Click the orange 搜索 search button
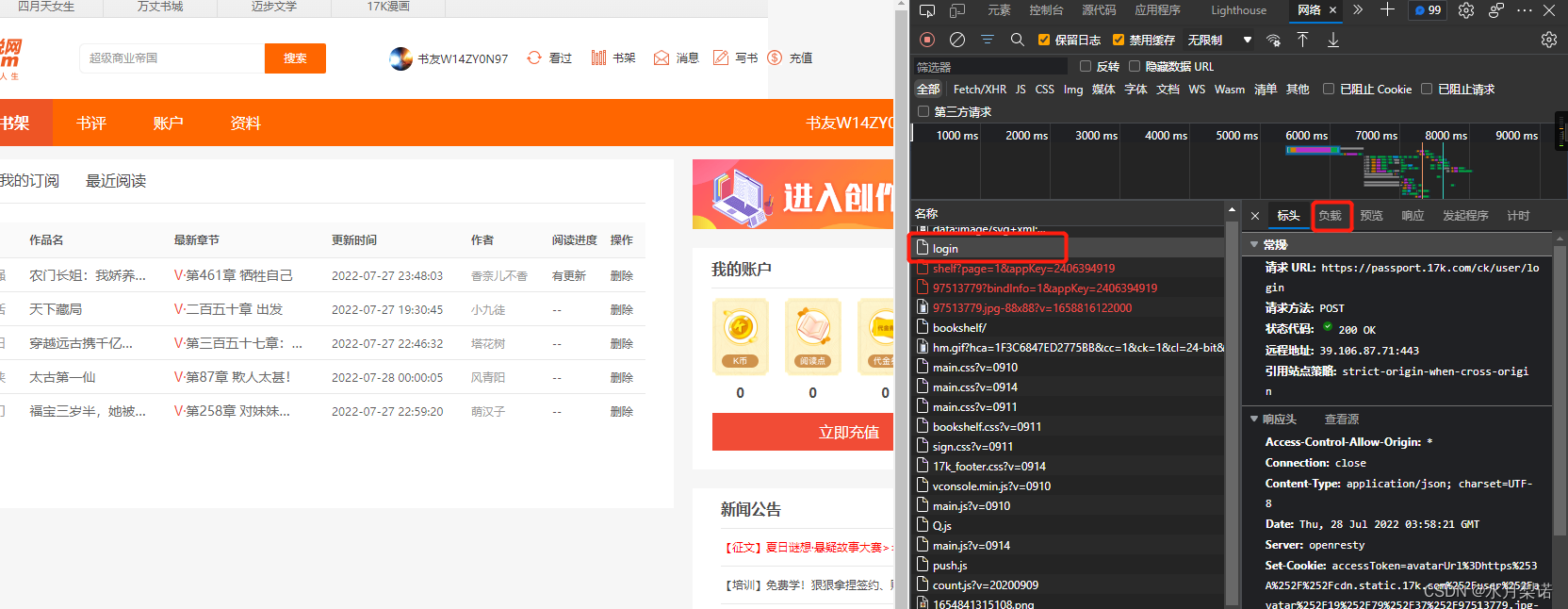The width and height of the screenshot is (1568, 609). pos(295,58)
